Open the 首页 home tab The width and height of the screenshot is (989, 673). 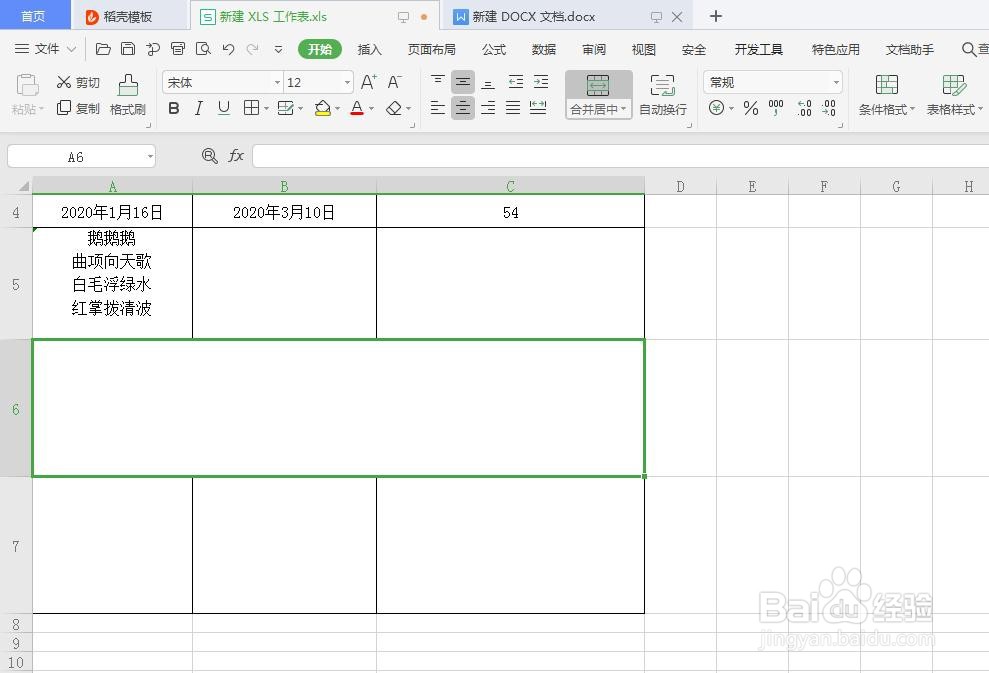click(33, 16)
